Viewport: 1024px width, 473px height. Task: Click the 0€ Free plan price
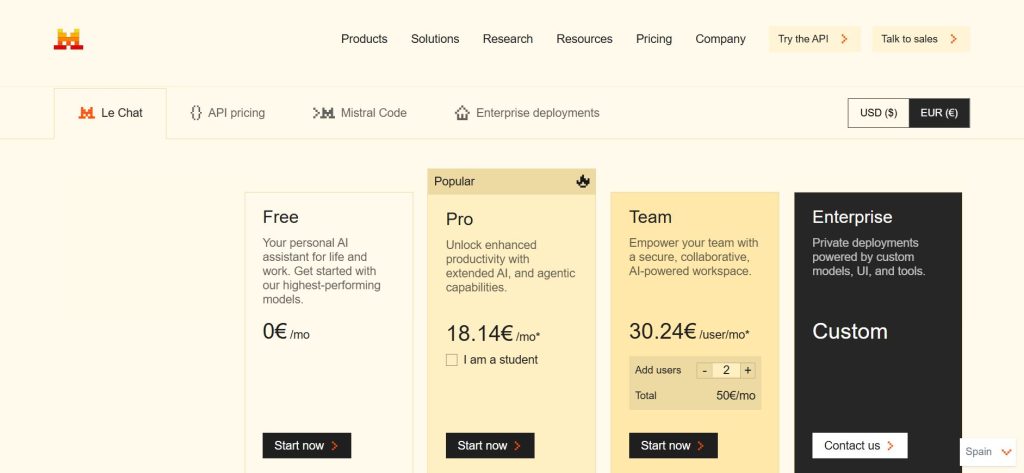tap(275, 331)
